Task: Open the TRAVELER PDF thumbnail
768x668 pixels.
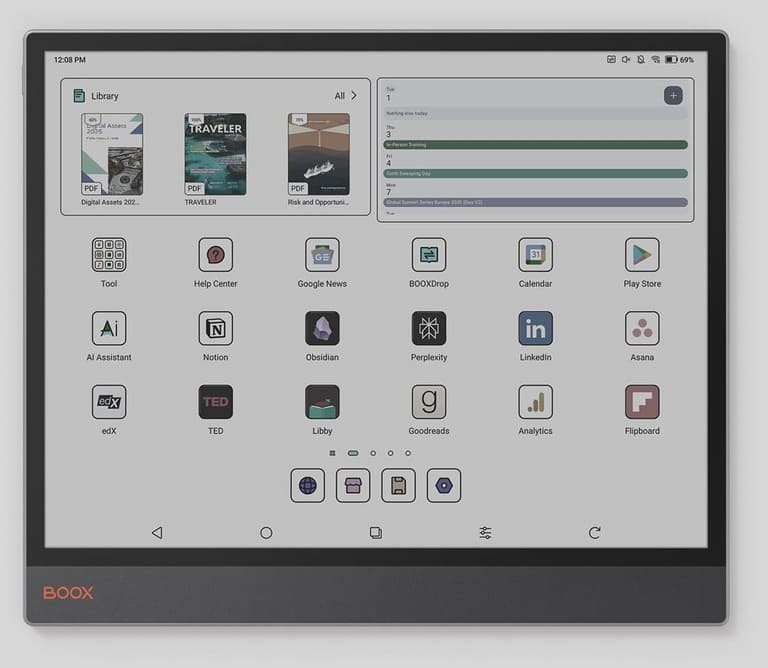Action: pyautogui.click(x=215, y=154)
